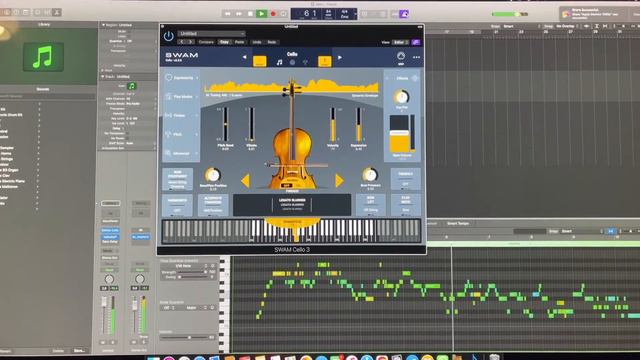
Task: Collapse the Region inspector disclosure triangle
Action: pos(103,25)
